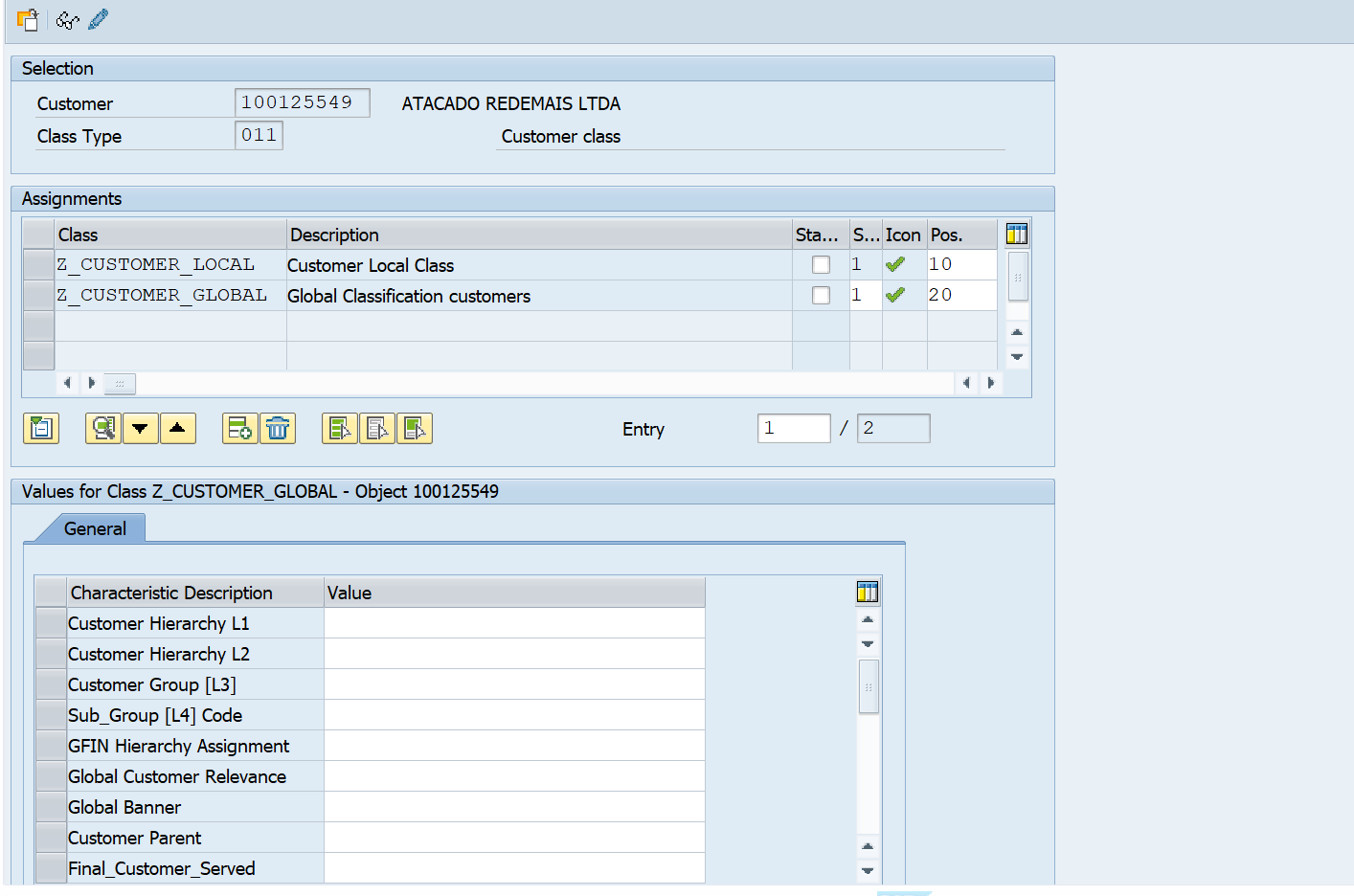Select the Z_CUSTOMER_LOCAL class cell
1354x896 pixels.
click(x=171, y=264)
